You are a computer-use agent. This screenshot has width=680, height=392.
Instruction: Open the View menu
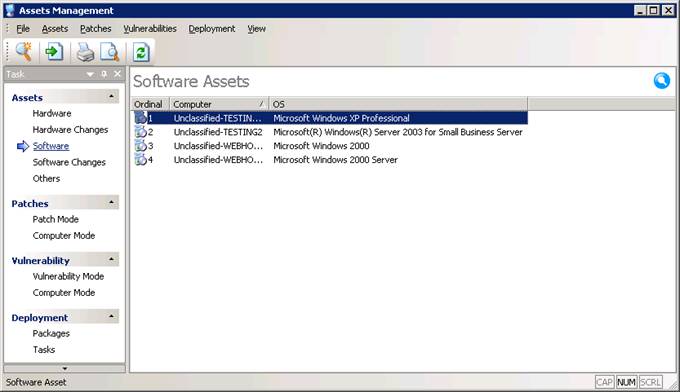(256, 29)
